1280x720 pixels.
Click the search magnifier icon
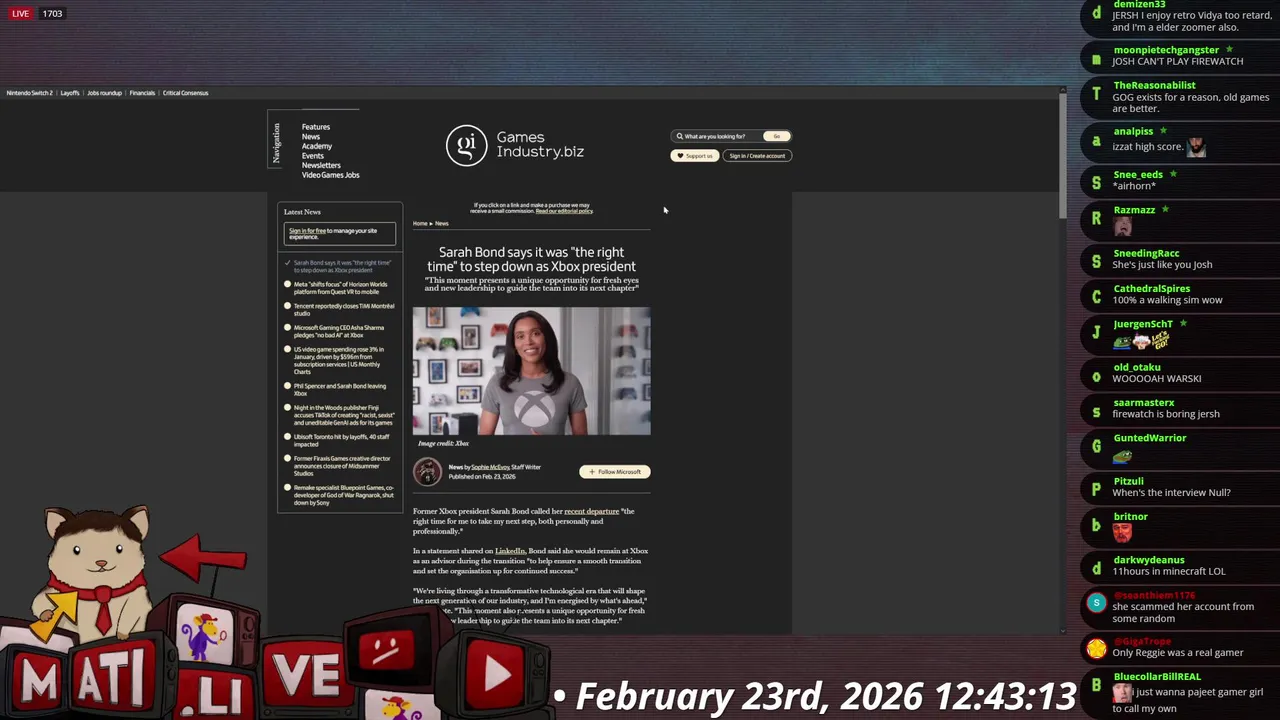tap(680, 136)
